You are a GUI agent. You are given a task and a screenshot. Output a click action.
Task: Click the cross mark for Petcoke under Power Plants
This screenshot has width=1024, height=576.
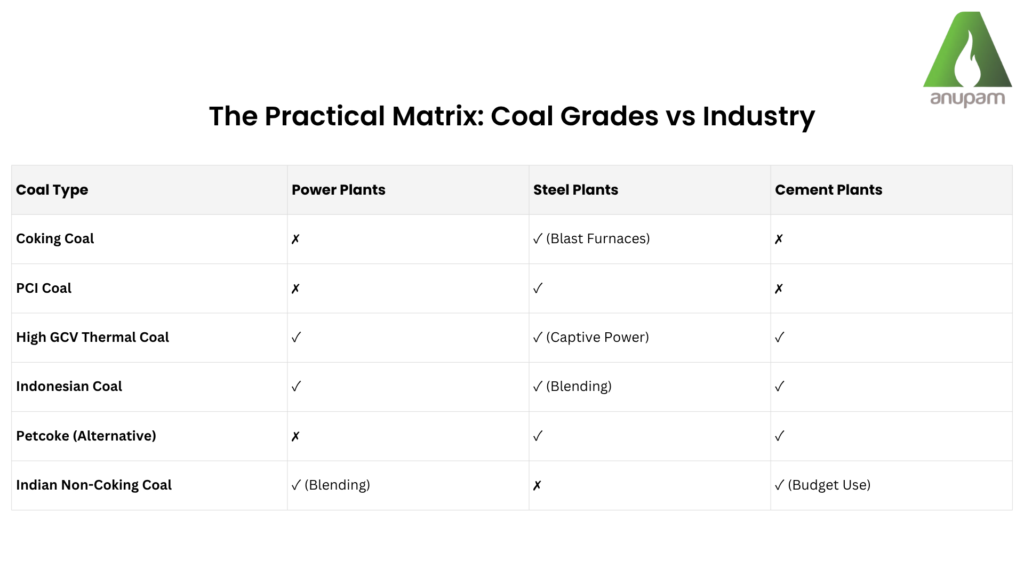[x=296, y=436]
